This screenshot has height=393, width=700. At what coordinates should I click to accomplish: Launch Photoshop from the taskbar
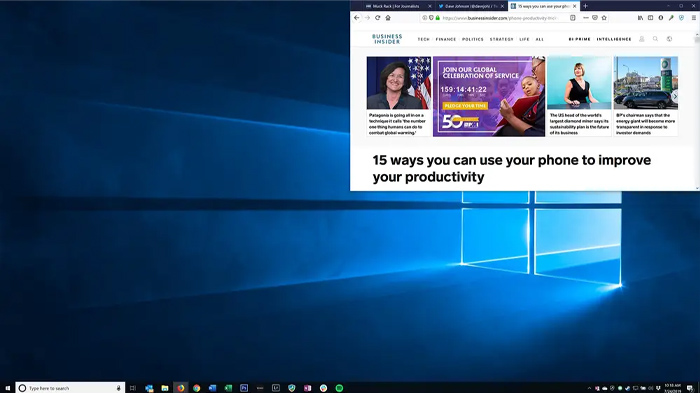pyautogui.click(x=244, y=388)
